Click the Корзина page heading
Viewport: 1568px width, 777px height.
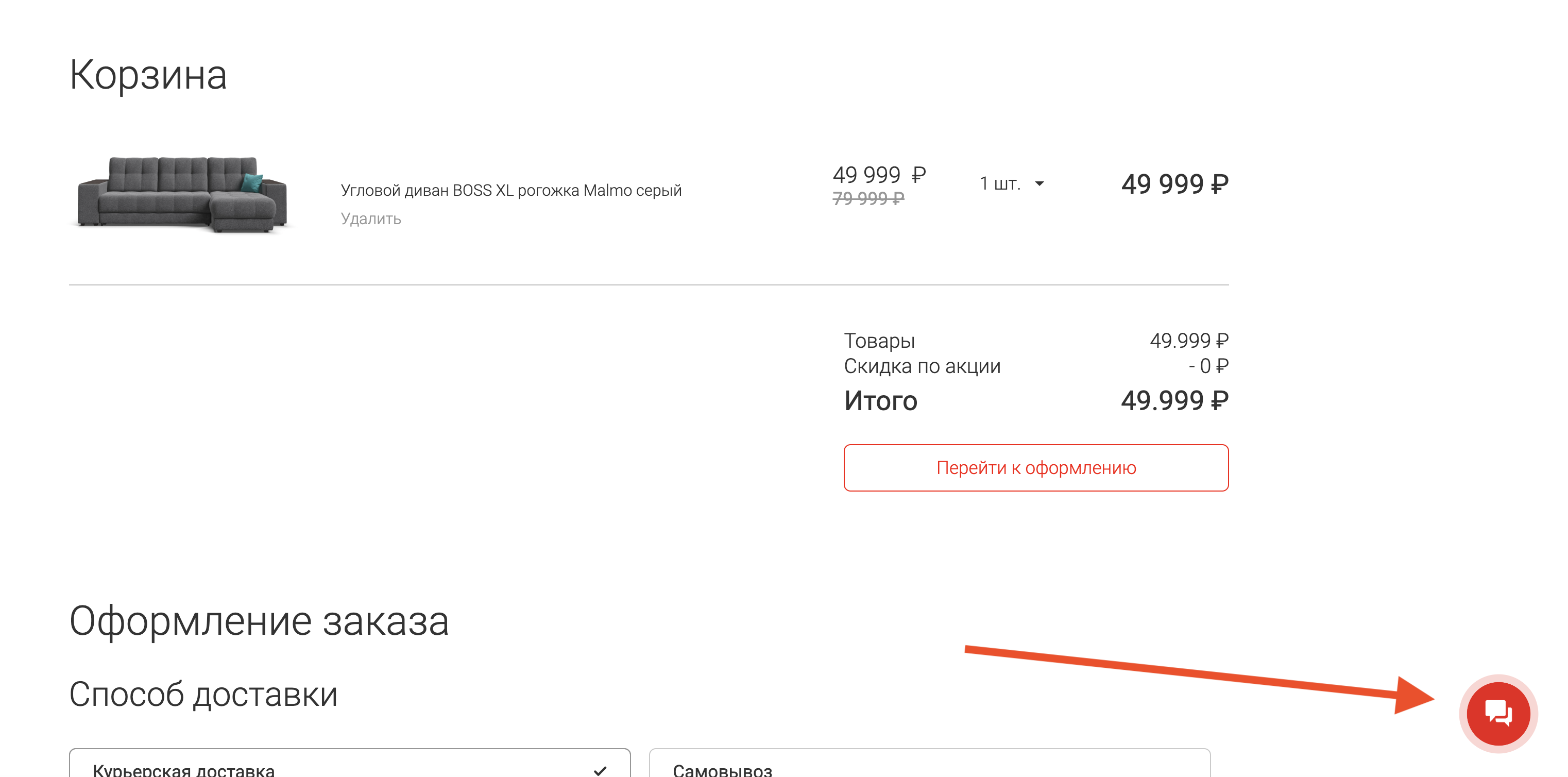[x=148, y=76]
